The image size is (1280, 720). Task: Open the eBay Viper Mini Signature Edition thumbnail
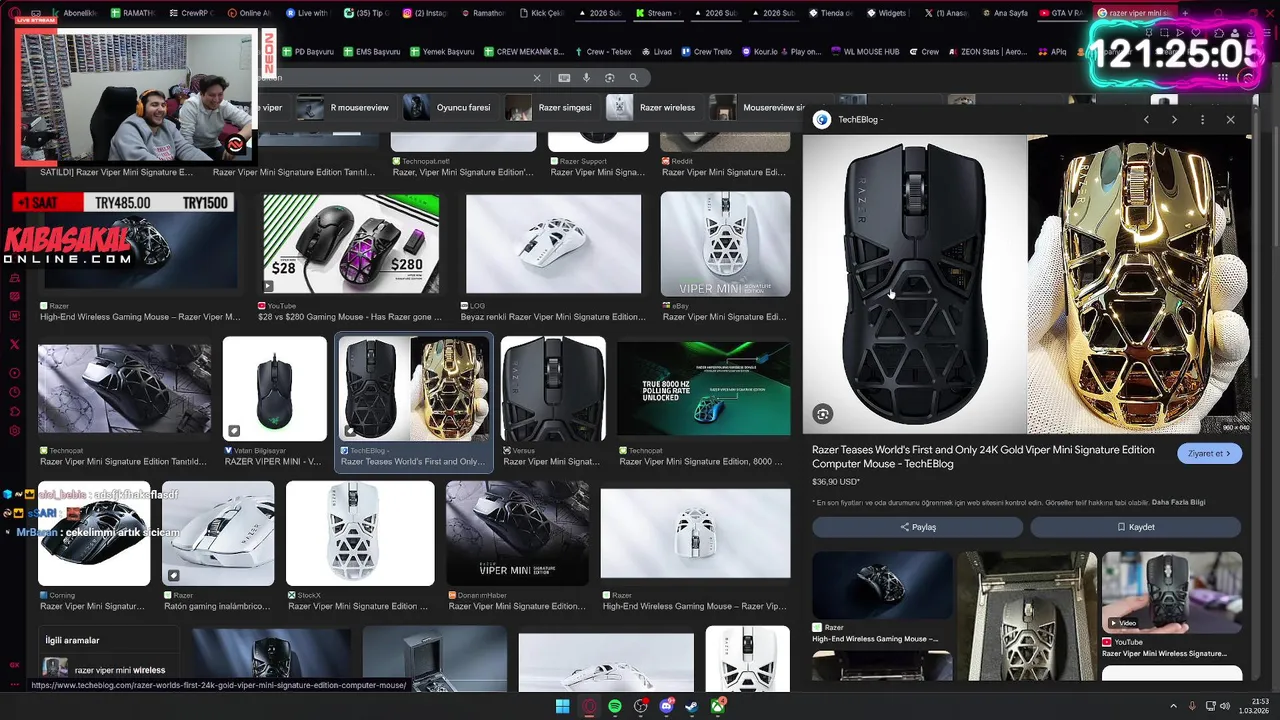725,243
